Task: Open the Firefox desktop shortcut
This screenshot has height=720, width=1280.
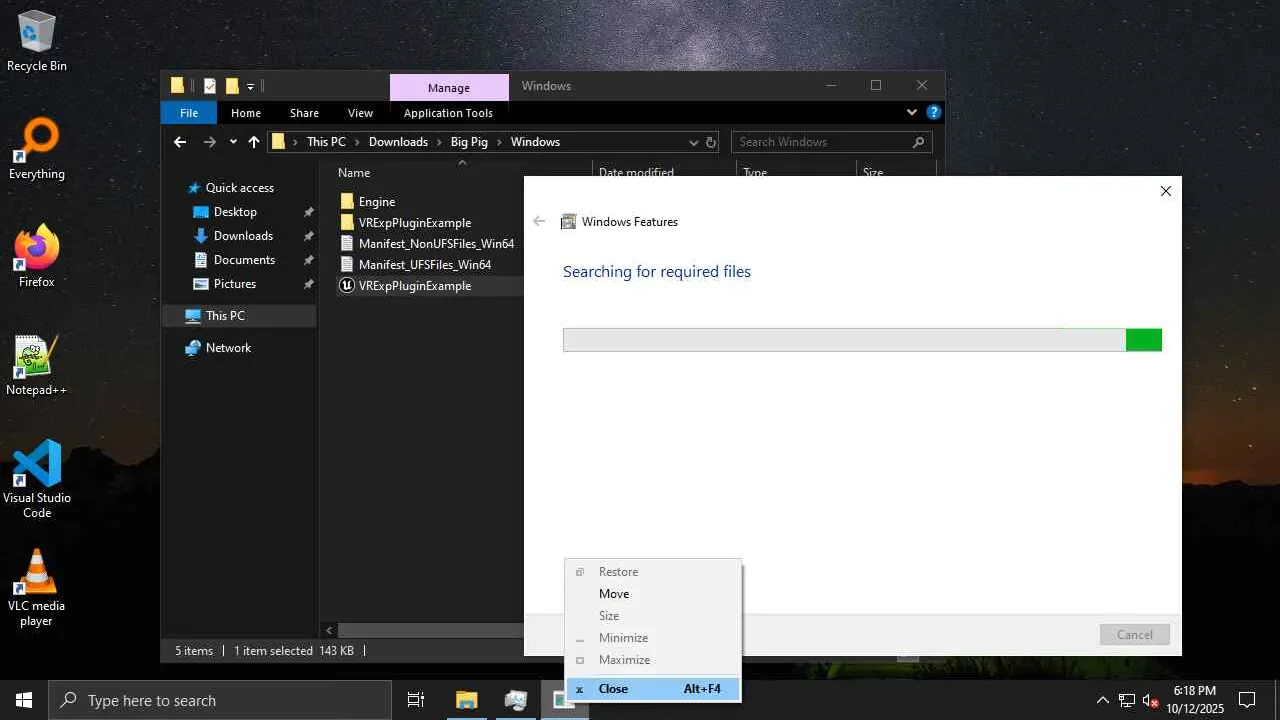Action: pos(37,257)
